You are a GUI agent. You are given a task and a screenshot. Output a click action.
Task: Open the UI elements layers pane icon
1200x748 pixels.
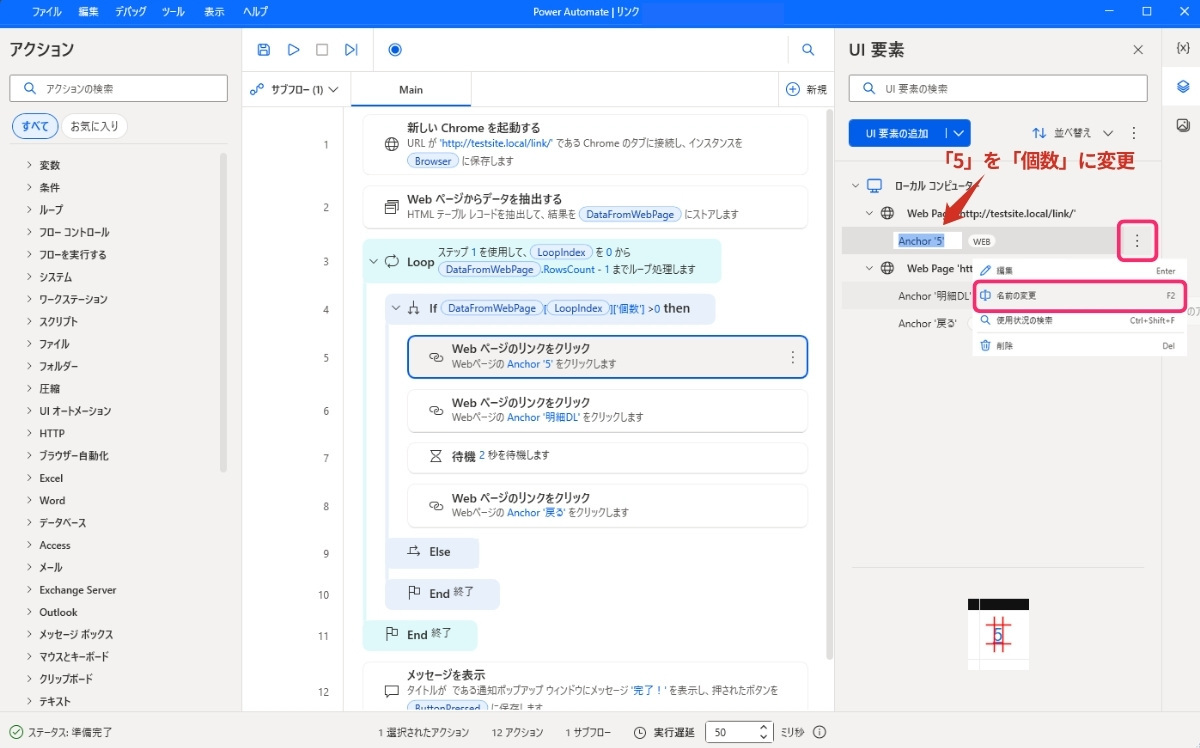coord(1183,87)
